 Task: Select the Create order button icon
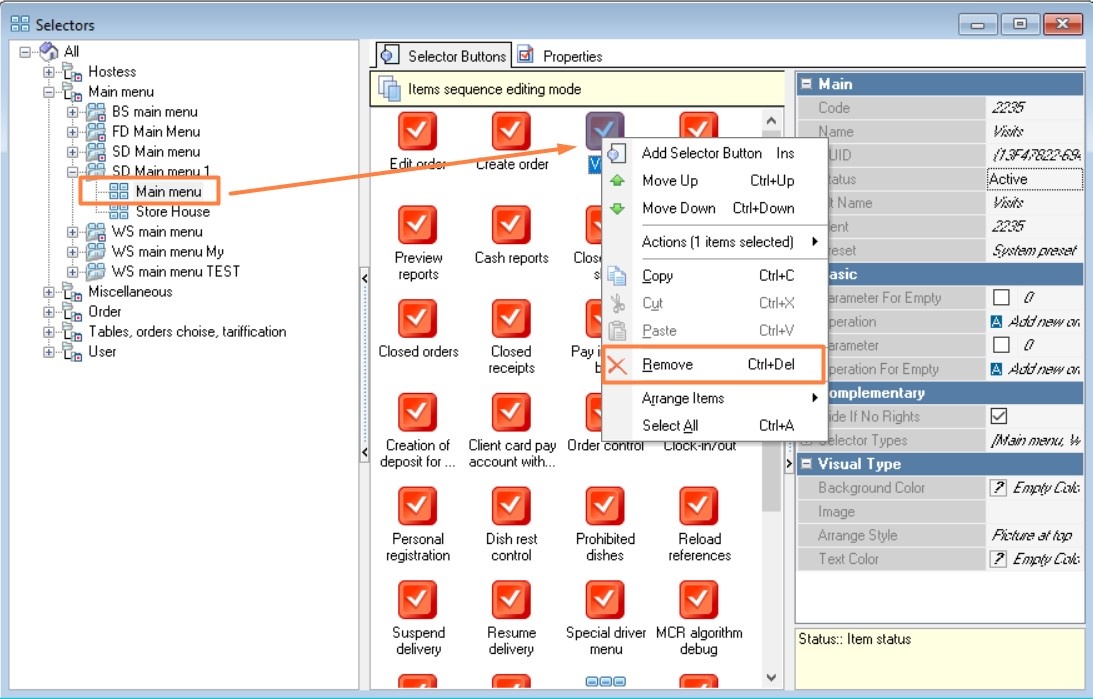coord(511,131)
